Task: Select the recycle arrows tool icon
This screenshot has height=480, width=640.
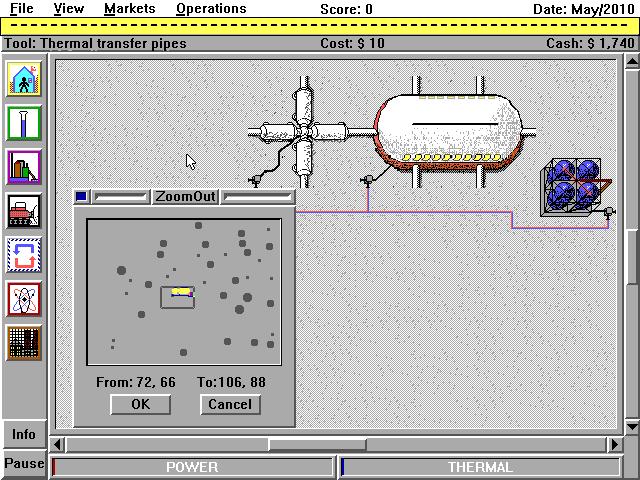Action: point(24,255)
